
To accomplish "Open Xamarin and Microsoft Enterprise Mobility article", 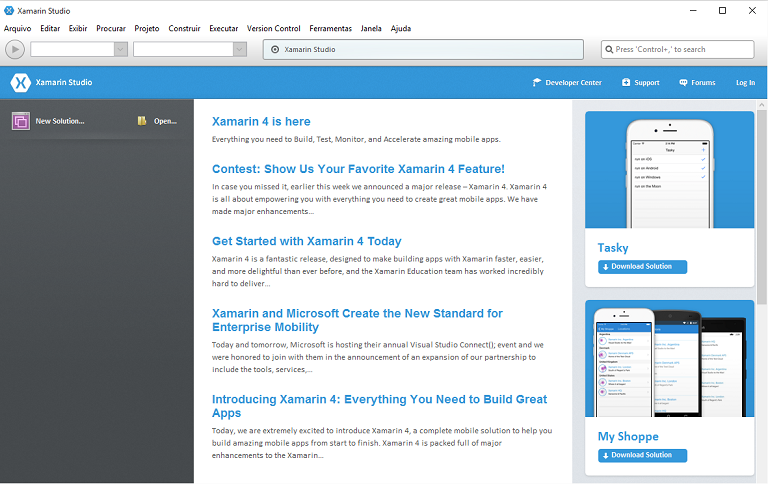I will 357,320.
